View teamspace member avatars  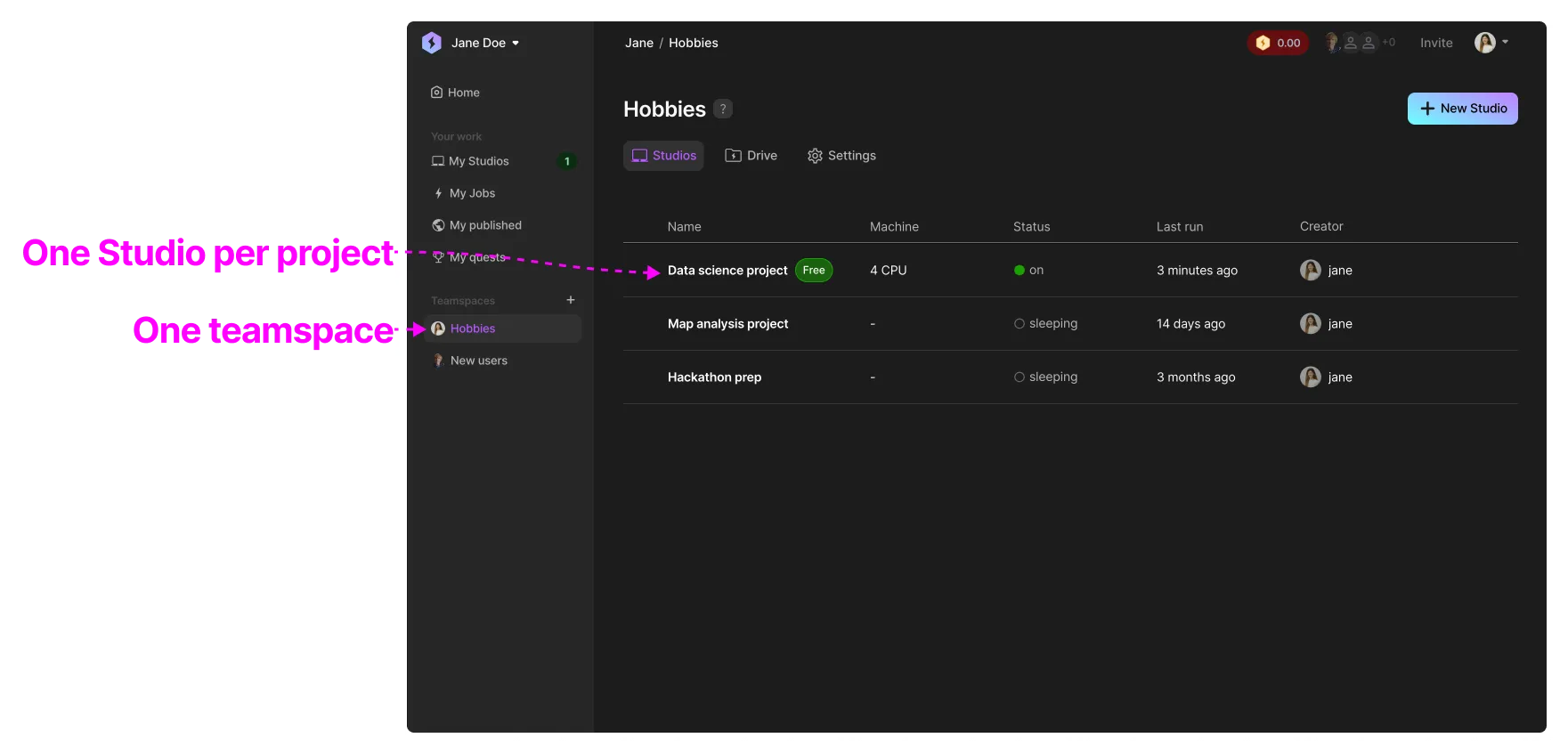point(1360,43)
